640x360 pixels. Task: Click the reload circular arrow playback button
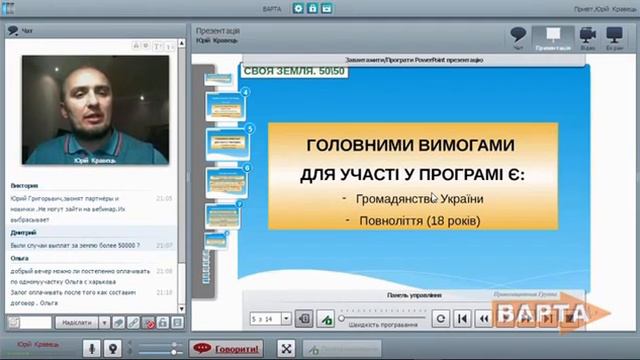pyautogui.click(x=440, y=318)
